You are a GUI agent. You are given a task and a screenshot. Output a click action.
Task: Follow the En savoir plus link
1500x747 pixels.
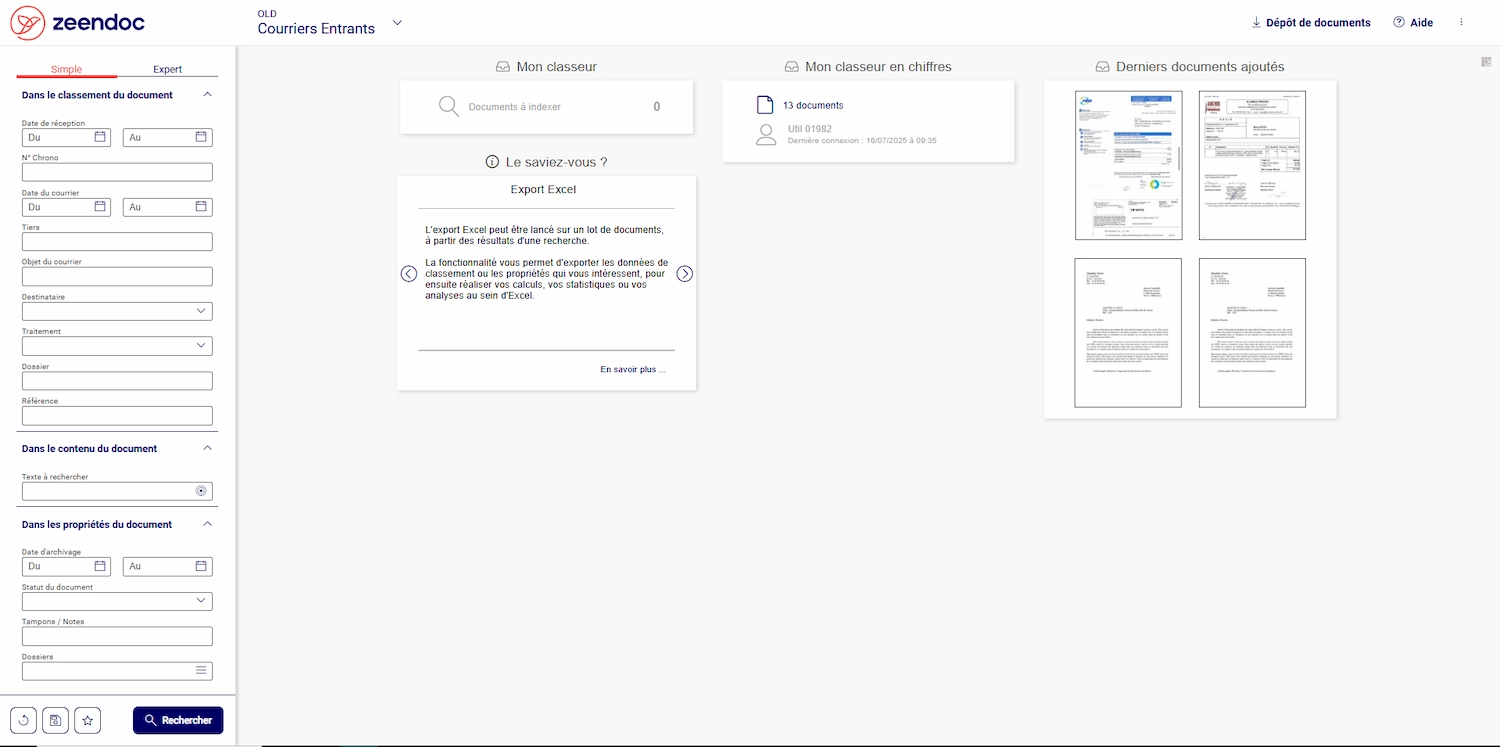point(633,369)
